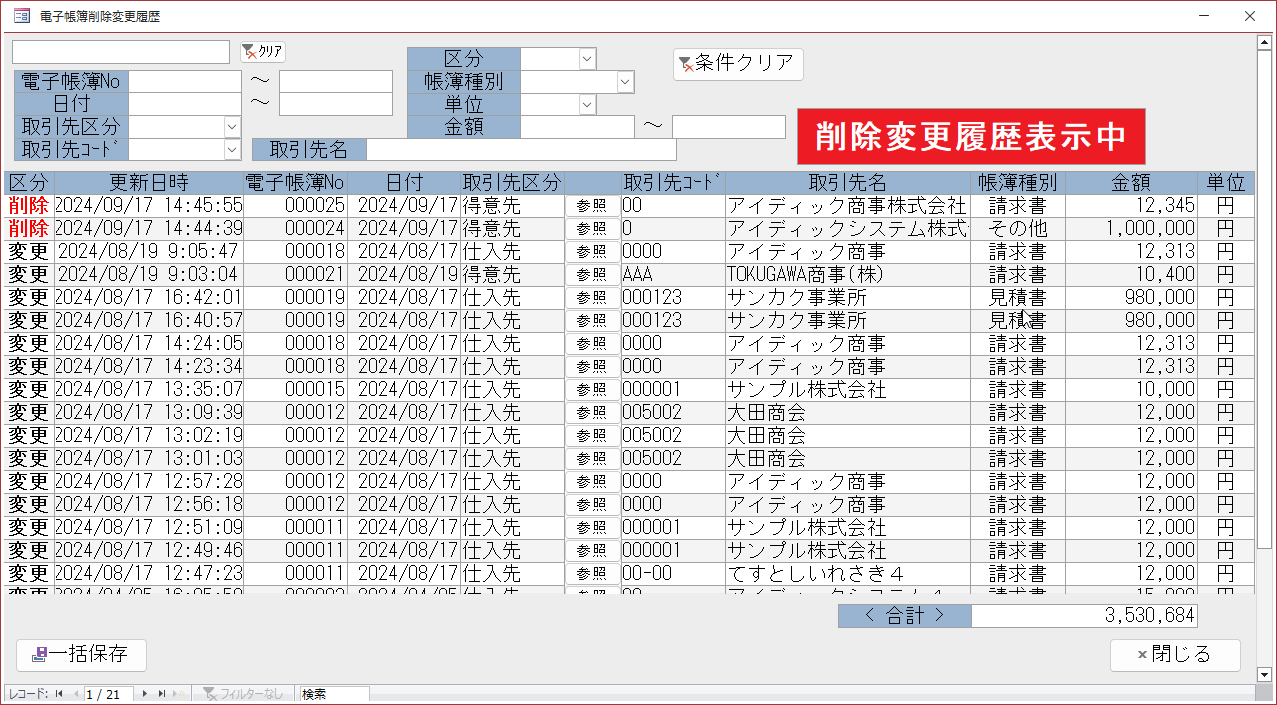Click 参照 button for TOKUGAWA商事(株) row
The image size is (1277, 705).
592,274
